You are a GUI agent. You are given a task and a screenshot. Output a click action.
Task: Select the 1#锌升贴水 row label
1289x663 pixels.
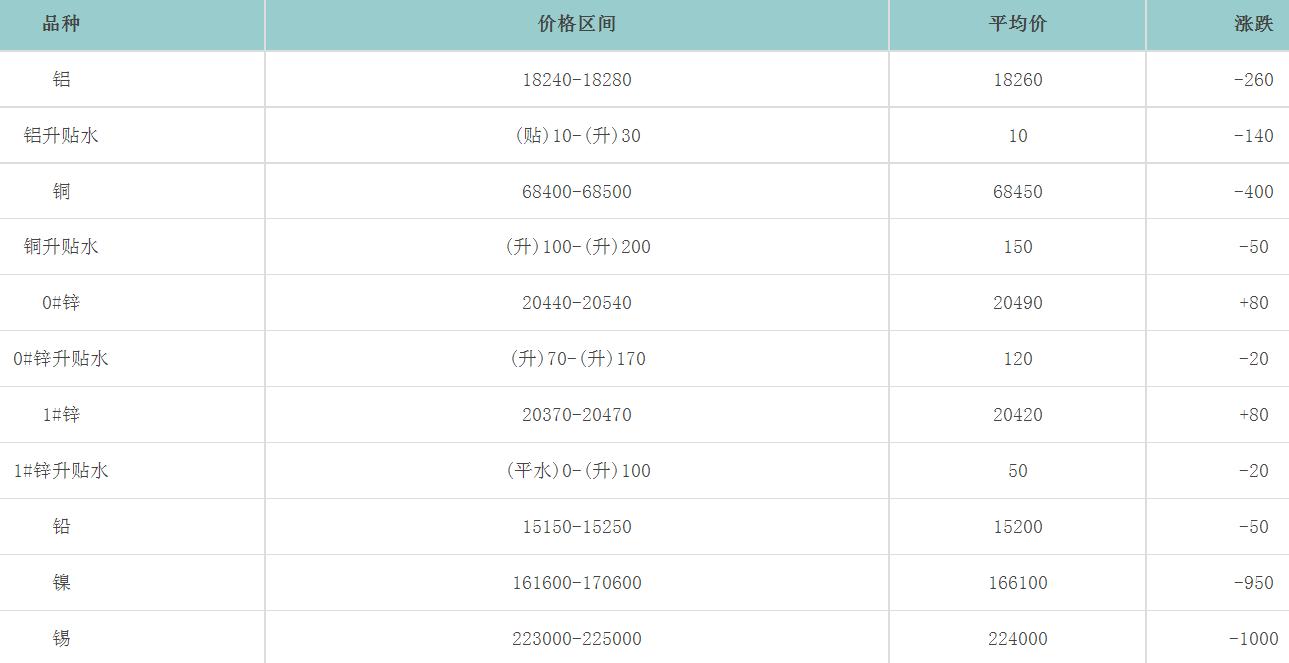point(61,471)
